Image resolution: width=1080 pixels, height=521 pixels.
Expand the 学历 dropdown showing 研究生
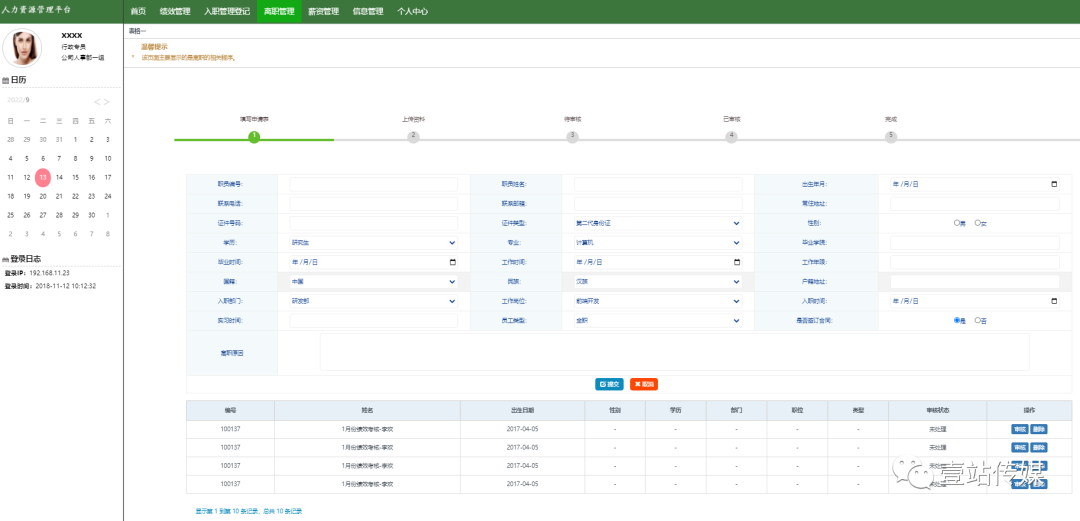(373, 243)
